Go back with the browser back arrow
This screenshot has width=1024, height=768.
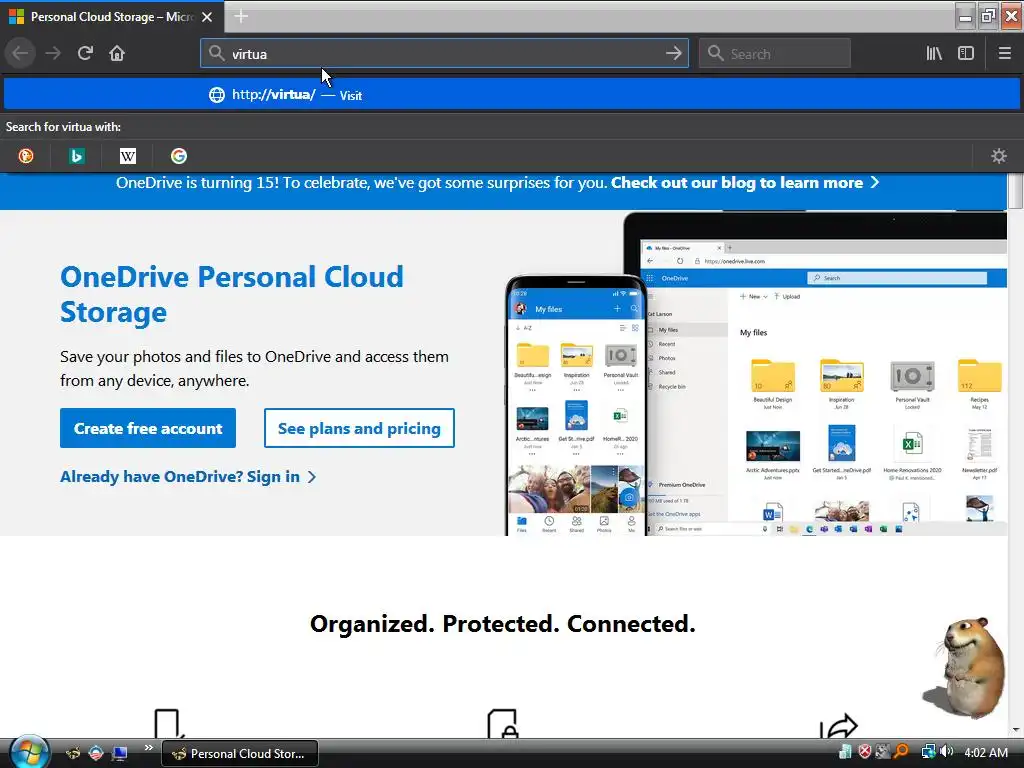point(20,54)
